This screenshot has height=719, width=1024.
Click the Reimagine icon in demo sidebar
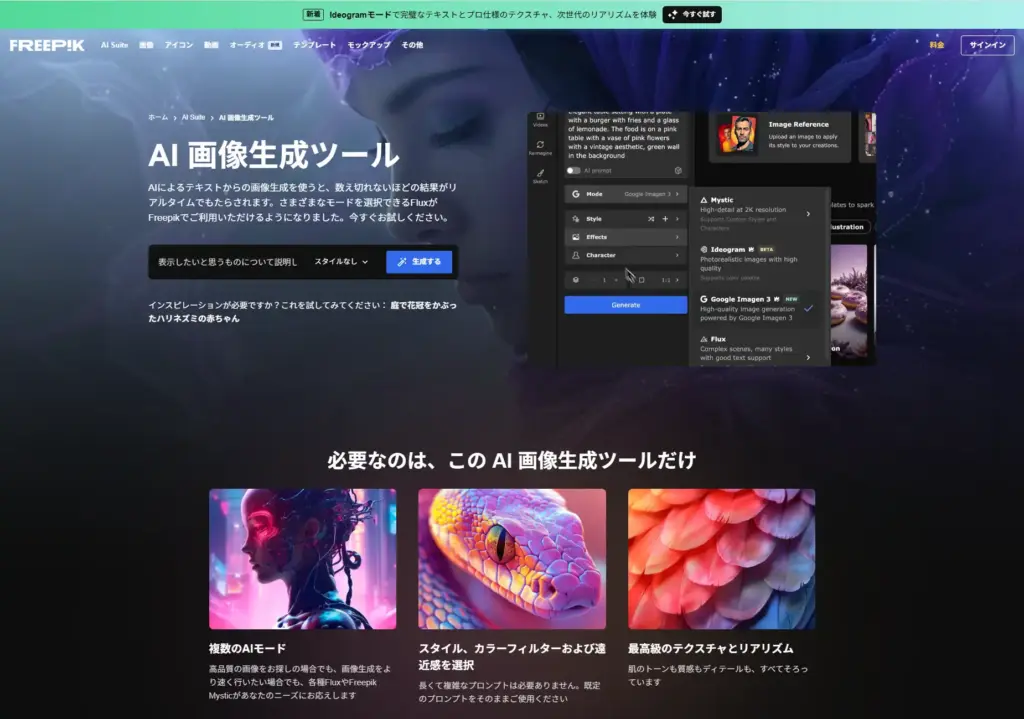pyautogui.click(x=540, y=148)
